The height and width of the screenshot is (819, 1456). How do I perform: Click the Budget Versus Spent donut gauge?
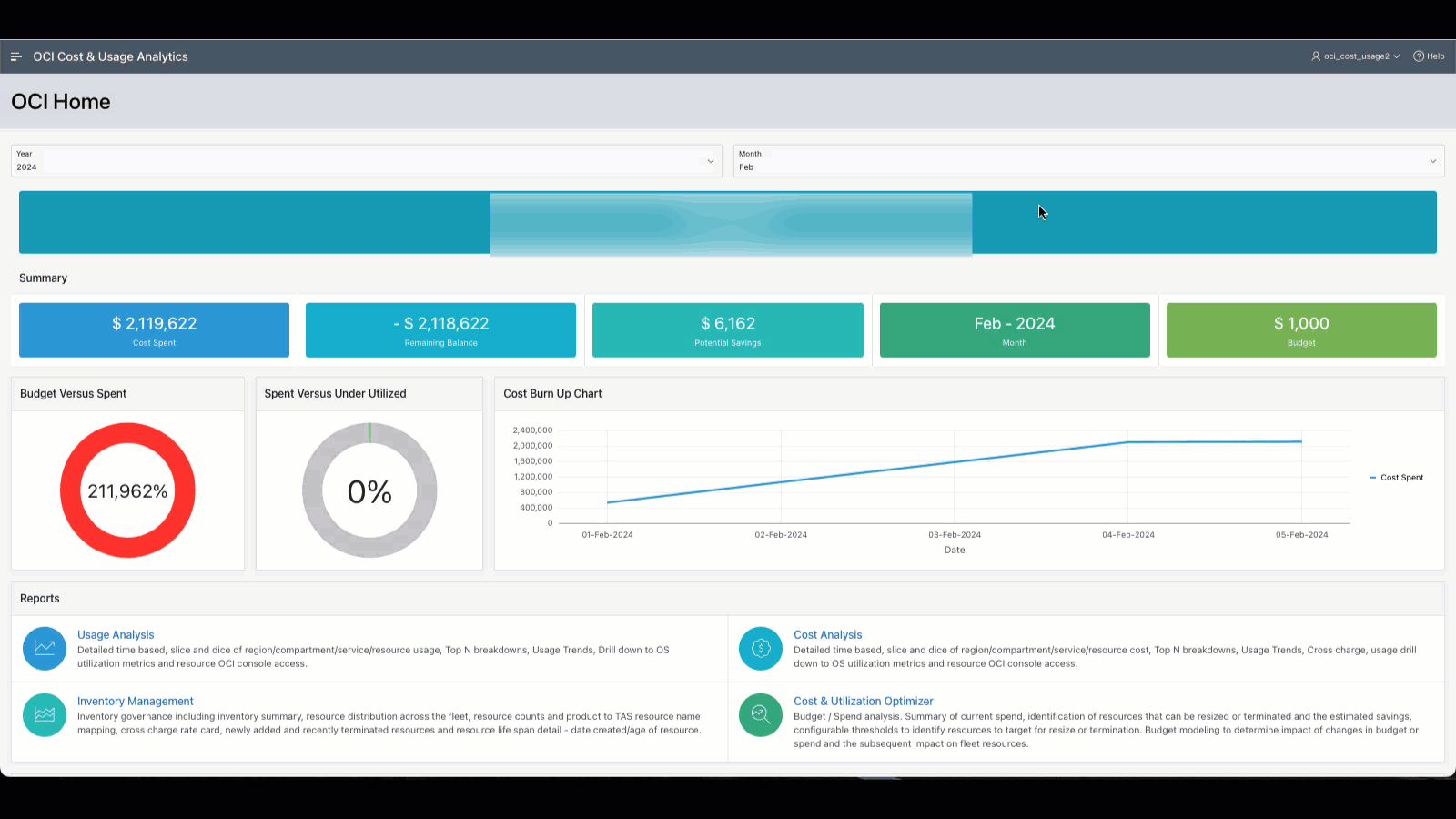(x=127, y=490)
